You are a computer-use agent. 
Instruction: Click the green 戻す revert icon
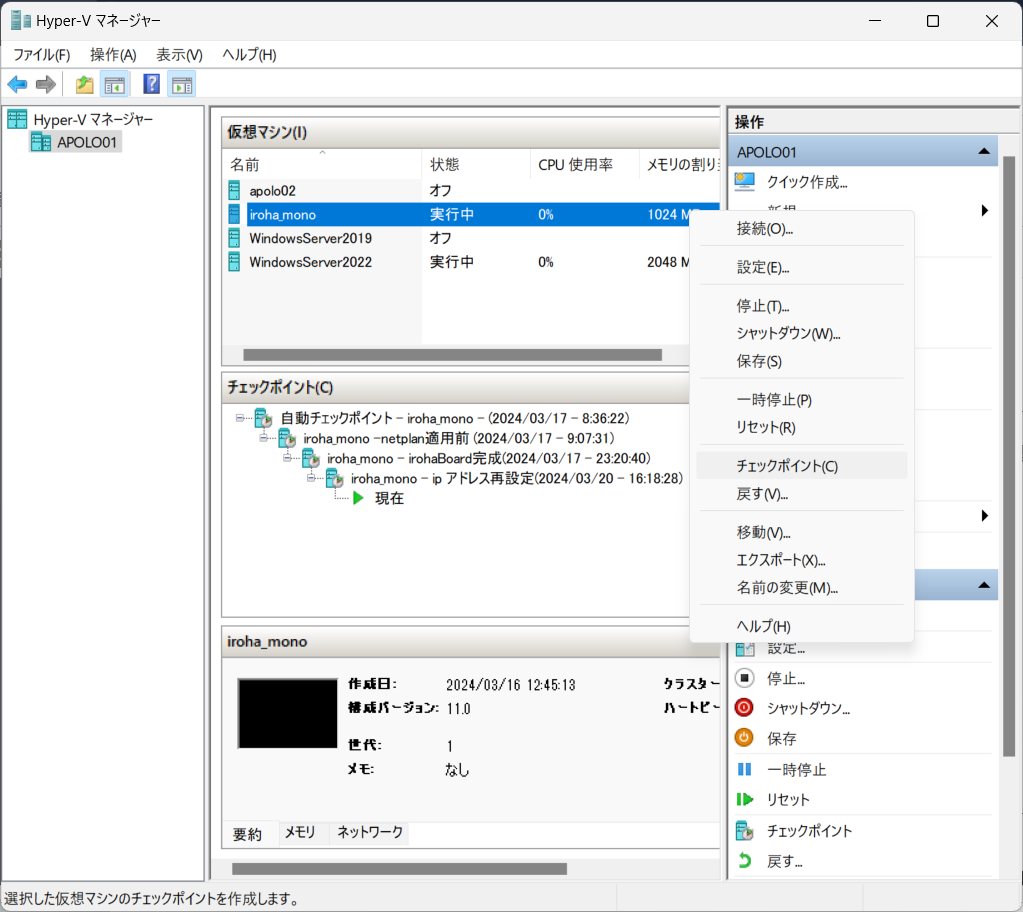point(744,861)
